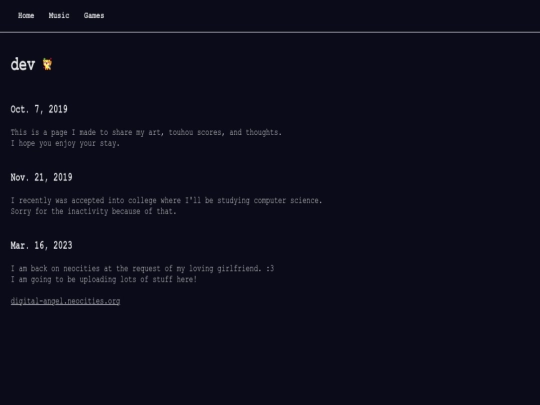Select the 'Nov. 21, 2019' date heading

coord(41,177)
